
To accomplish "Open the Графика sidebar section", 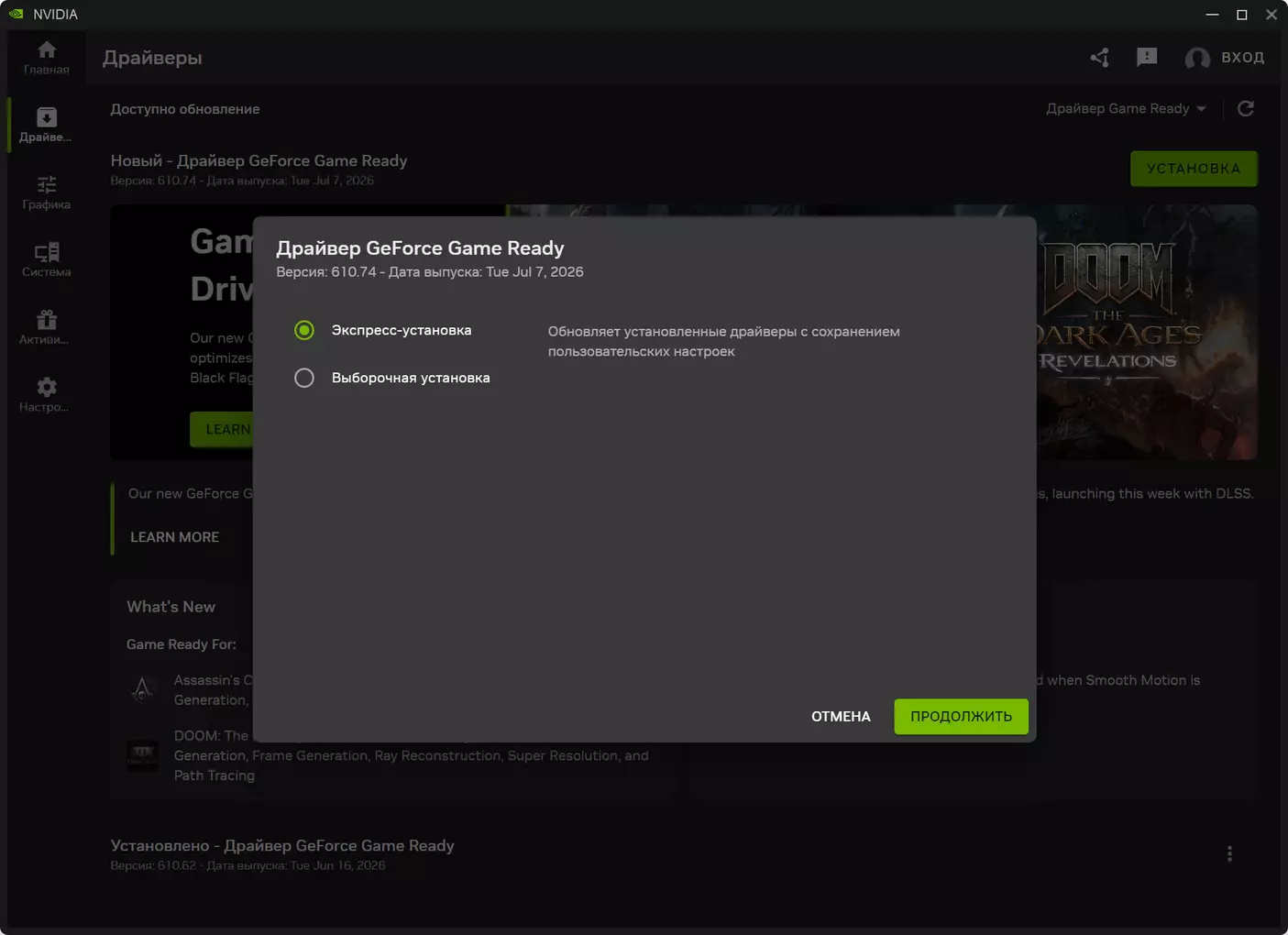I will click(x=47, y=192).
